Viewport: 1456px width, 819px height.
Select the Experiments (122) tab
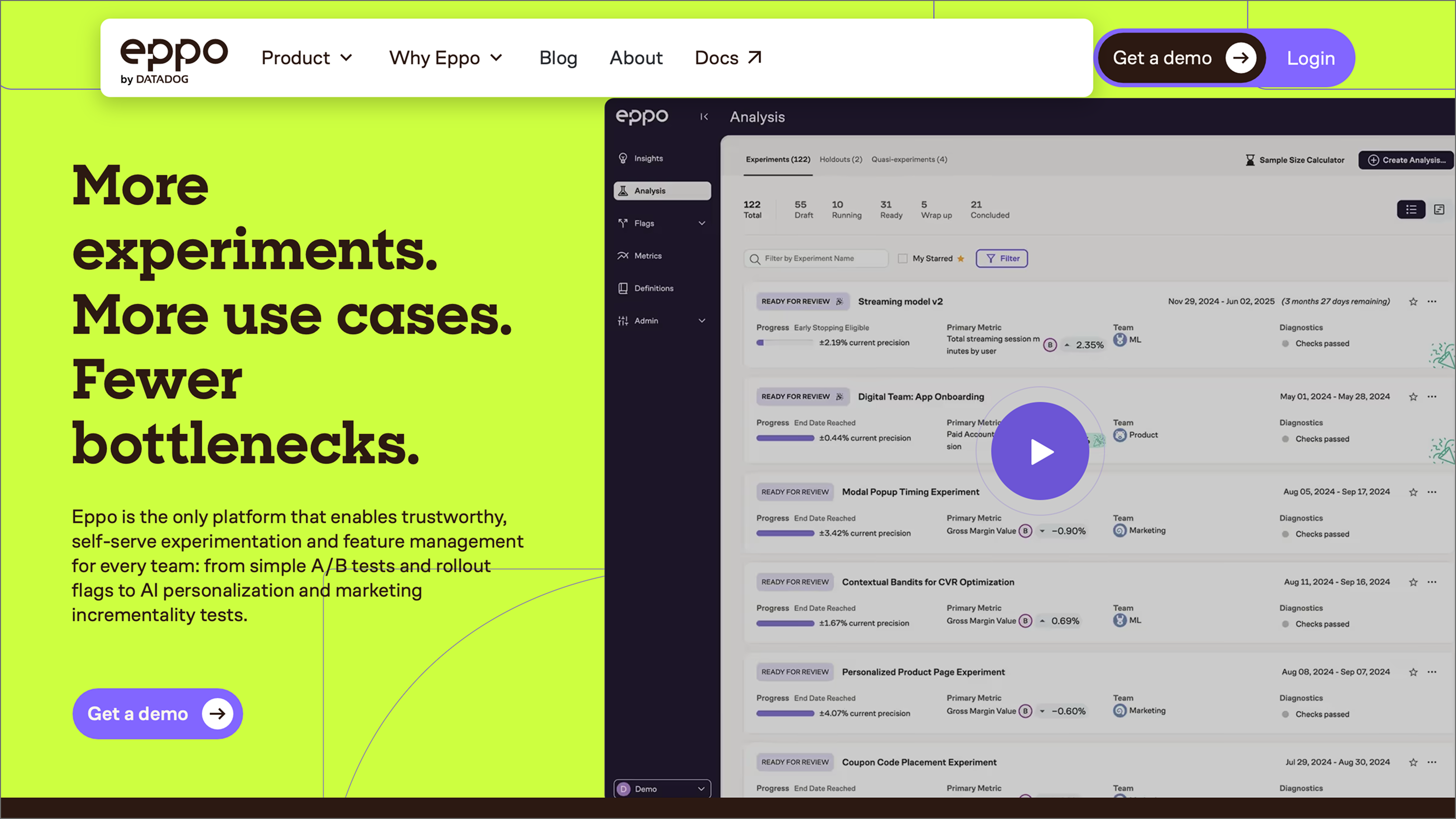click(778, 159)
